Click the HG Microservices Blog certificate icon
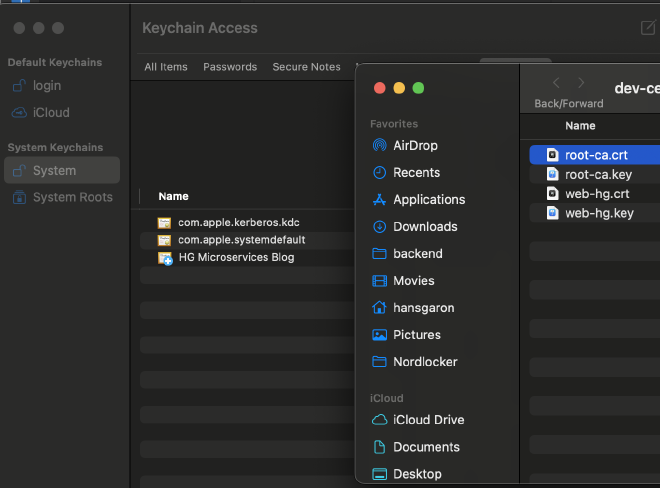 click(165, 258)
